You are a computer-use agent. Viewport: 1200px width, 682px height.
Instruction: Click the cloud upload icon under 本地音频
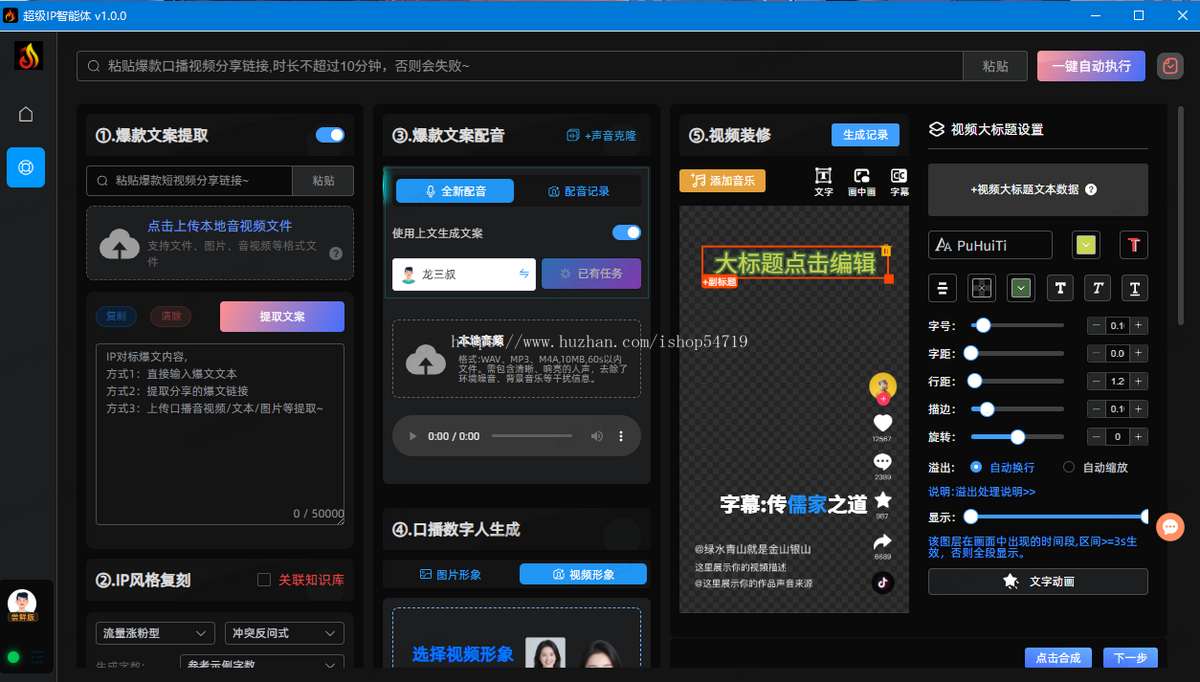(426, 359)
